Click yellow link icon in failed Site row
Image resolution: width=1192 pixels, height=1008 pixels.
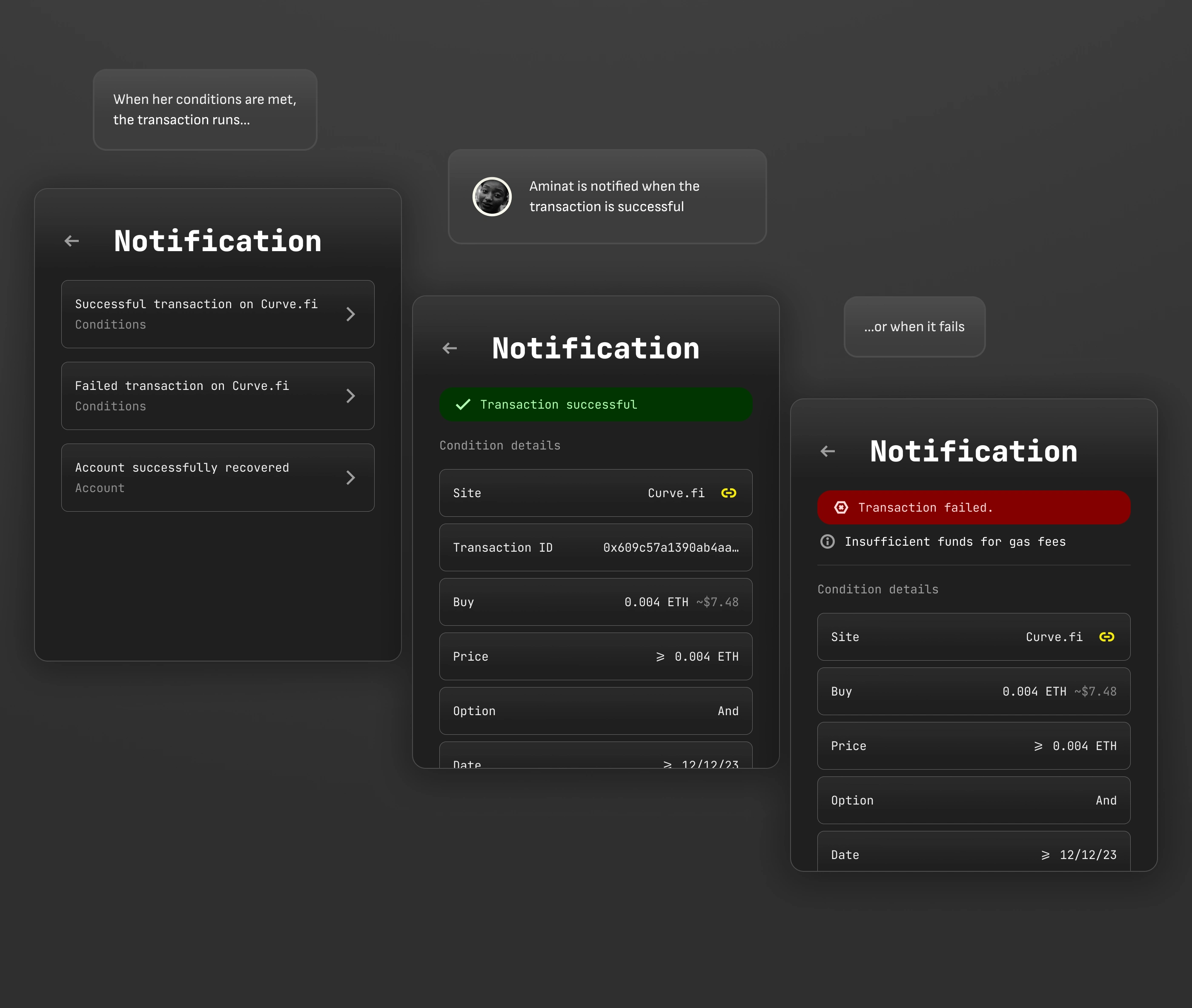pyautogui.click(x=1106, y=637)
